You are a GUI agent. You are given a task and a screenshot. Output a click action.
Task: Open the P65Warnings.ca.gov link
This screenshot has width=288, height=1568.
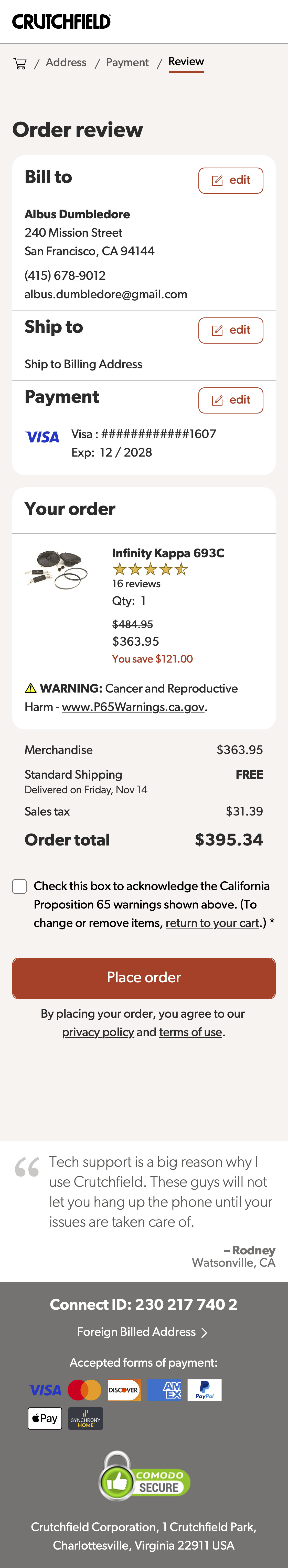coord(133,707)
